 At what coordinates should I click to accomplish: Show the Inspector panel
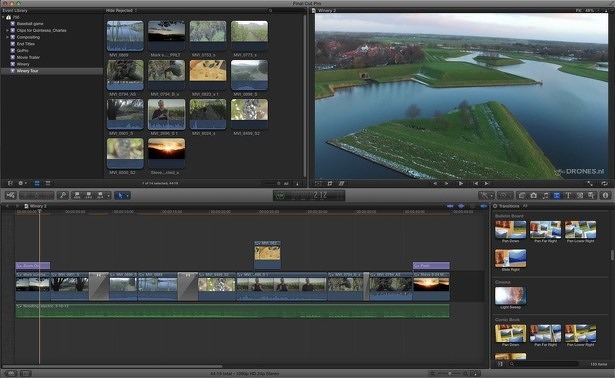(x=606, y=195)
